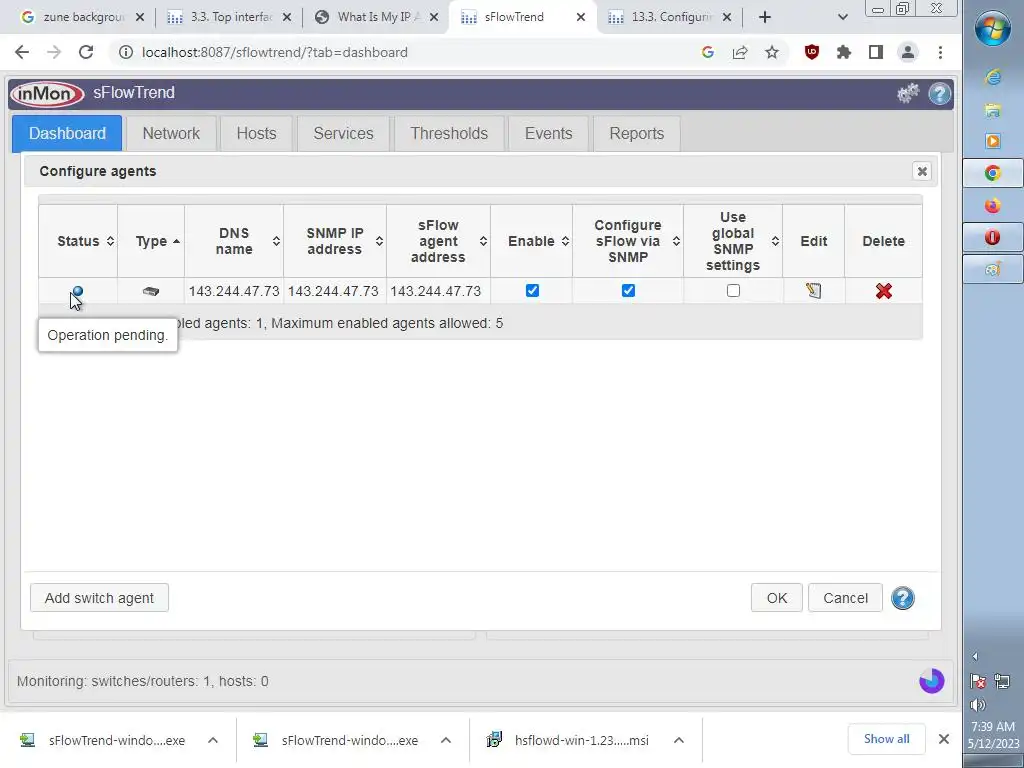Open Chrome profile avatar

click(908, 52)
